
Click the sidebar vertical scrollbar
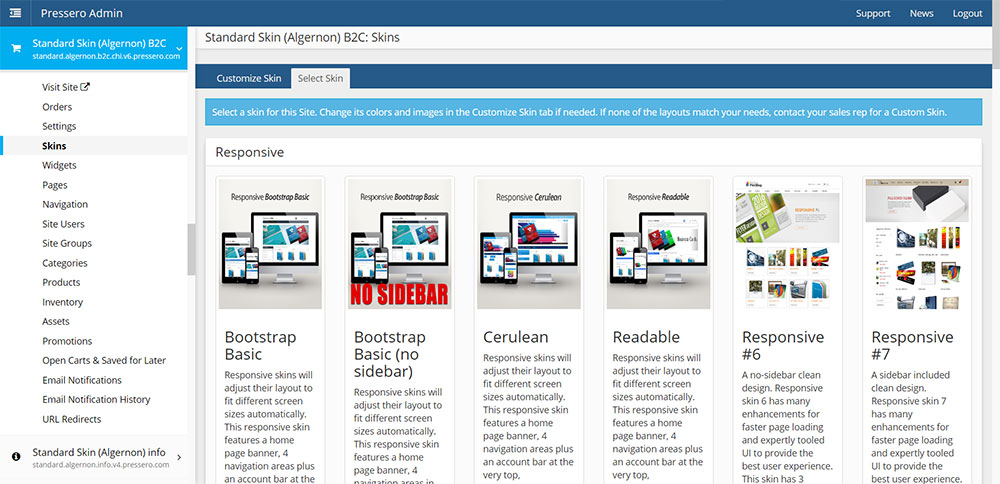tap(191, 249)
